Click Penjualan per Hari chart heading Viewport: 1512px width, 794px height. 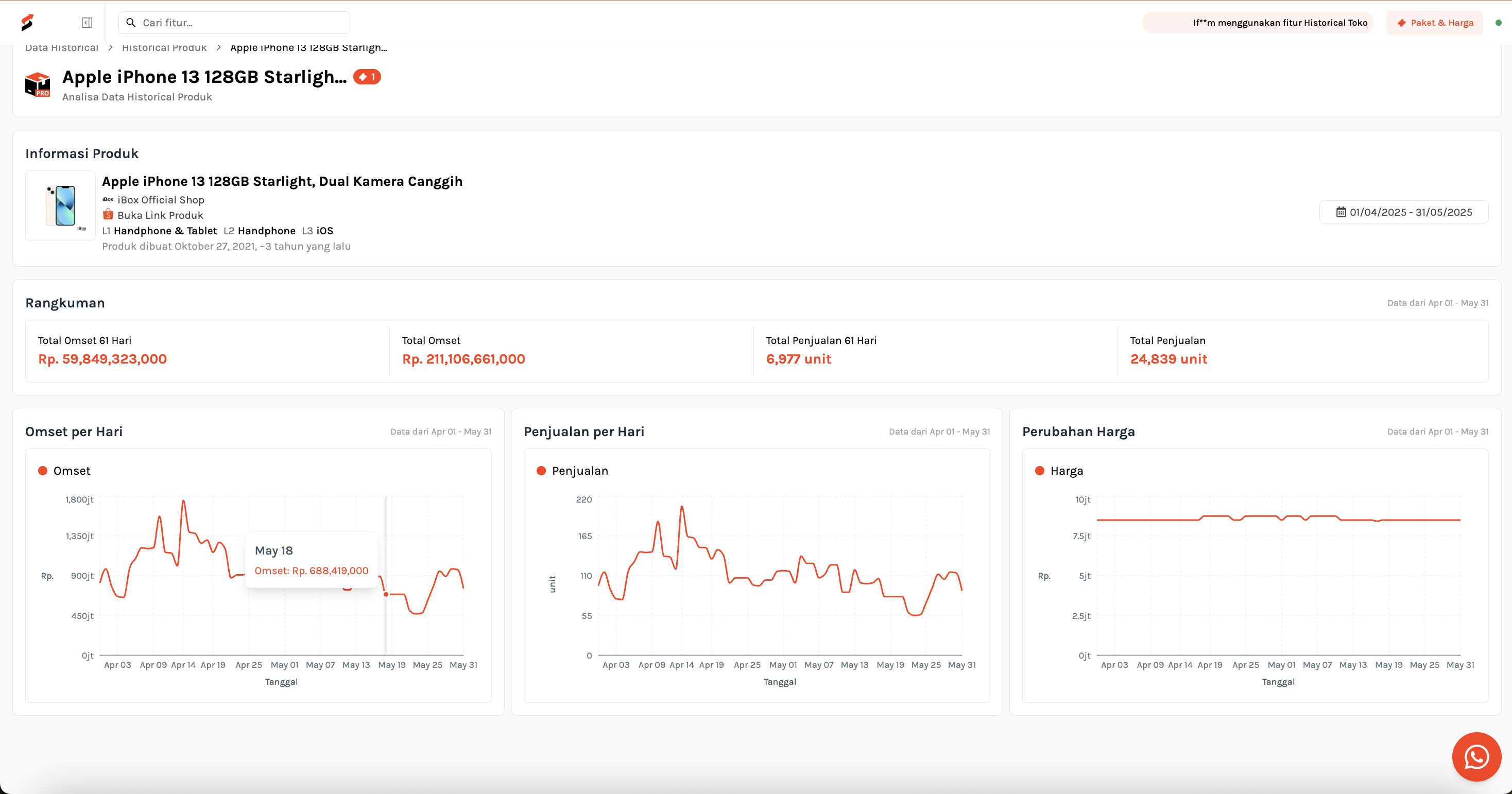[584, 431]
